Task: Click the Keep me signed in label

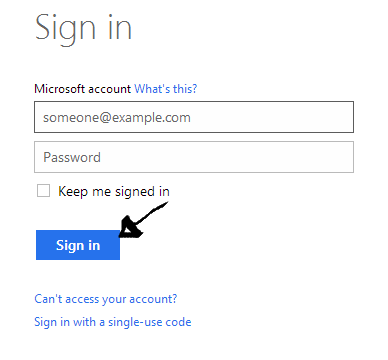Action: point(114,192)
